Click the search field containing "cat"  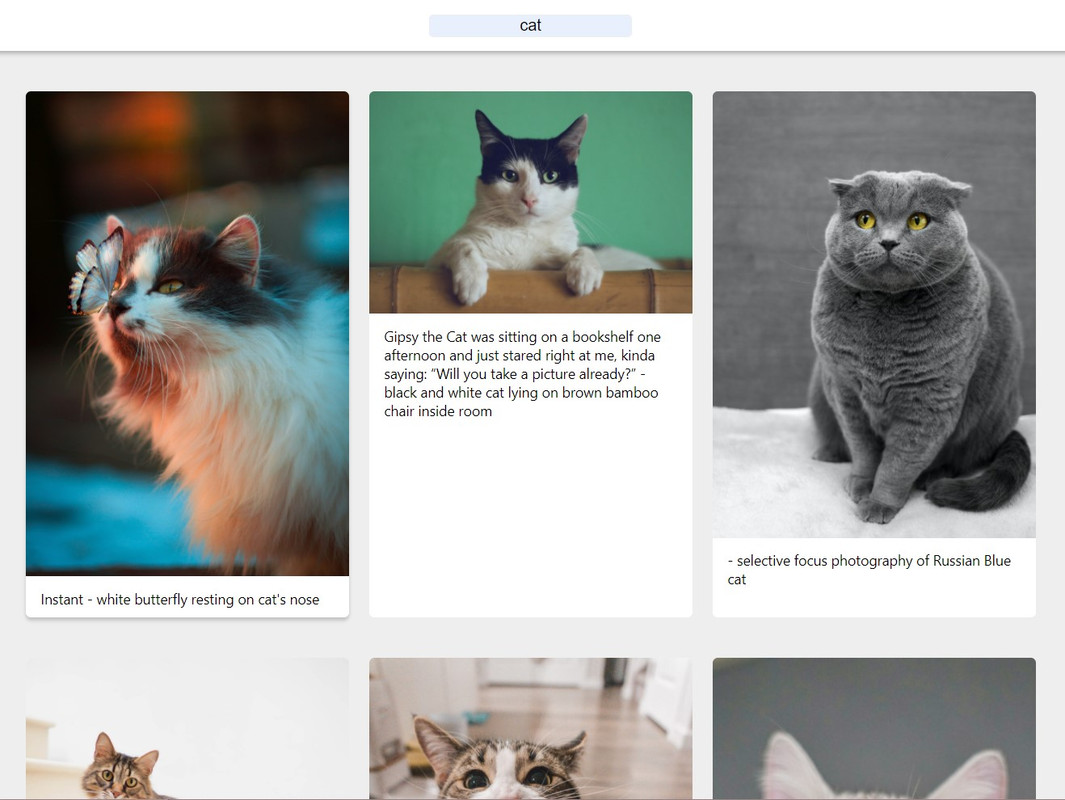(x=530, y=26)
